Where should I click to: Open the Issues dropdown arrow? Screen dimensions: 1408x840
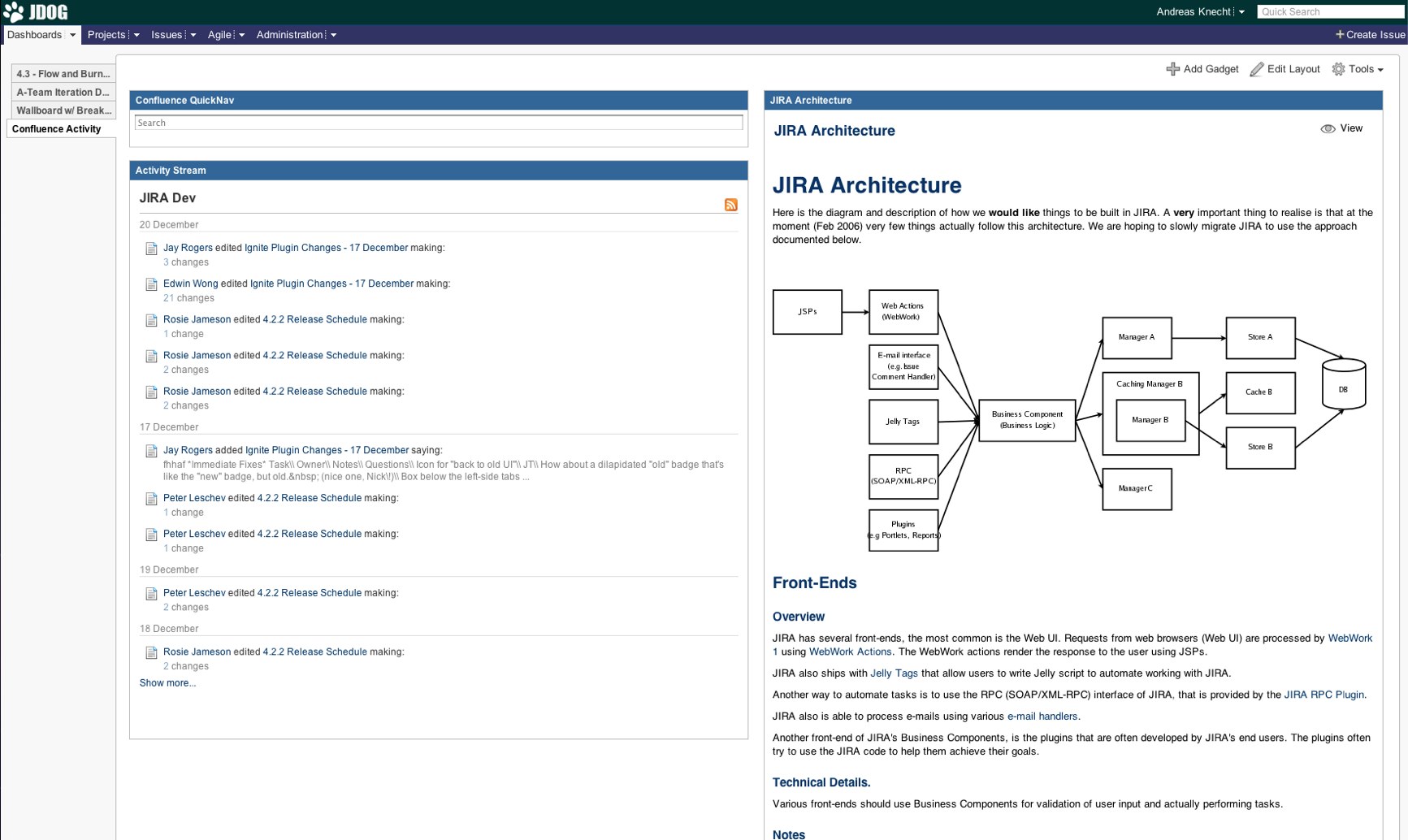tap(193, 35)
